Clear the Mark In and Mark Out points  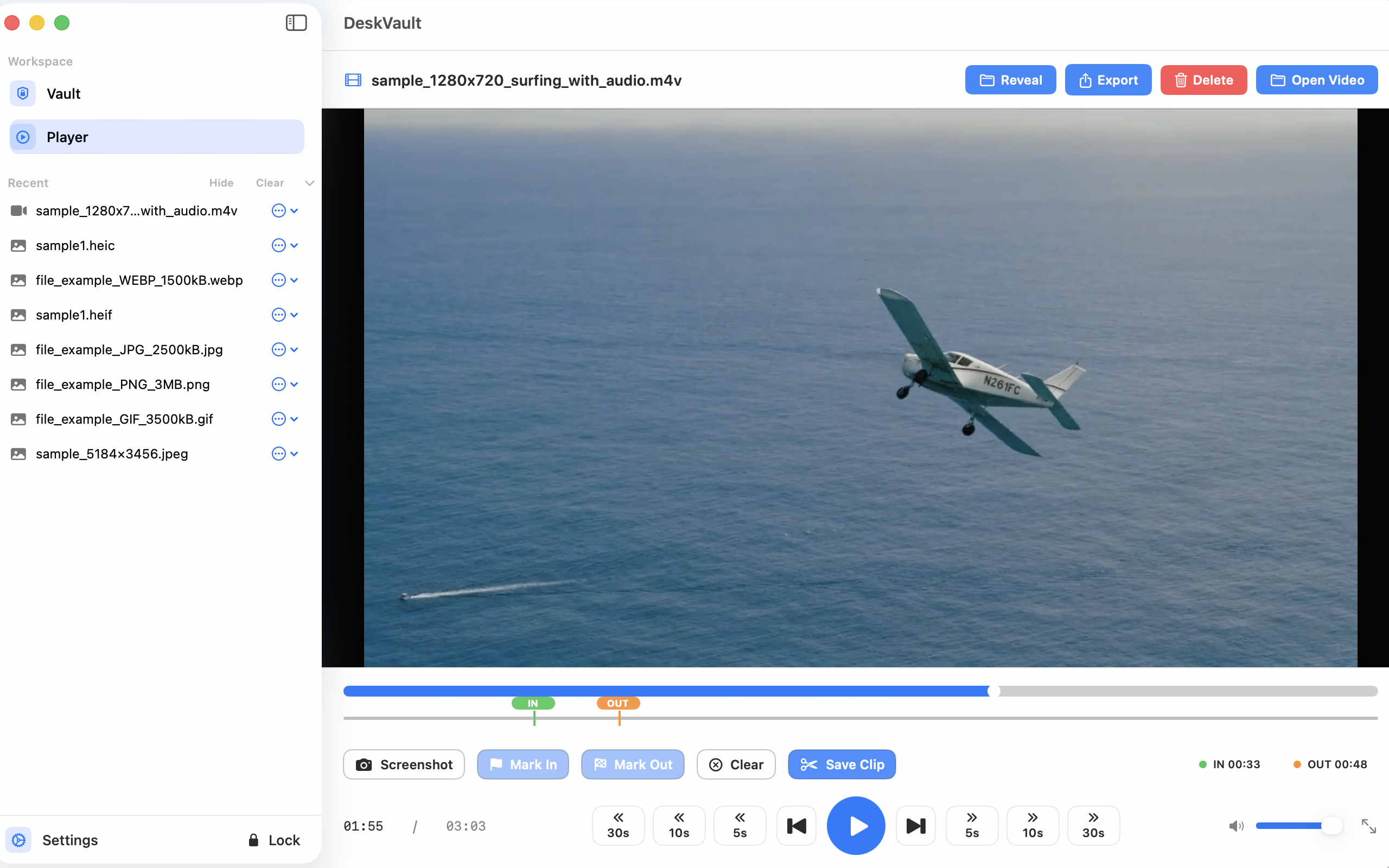pos(736,764)
